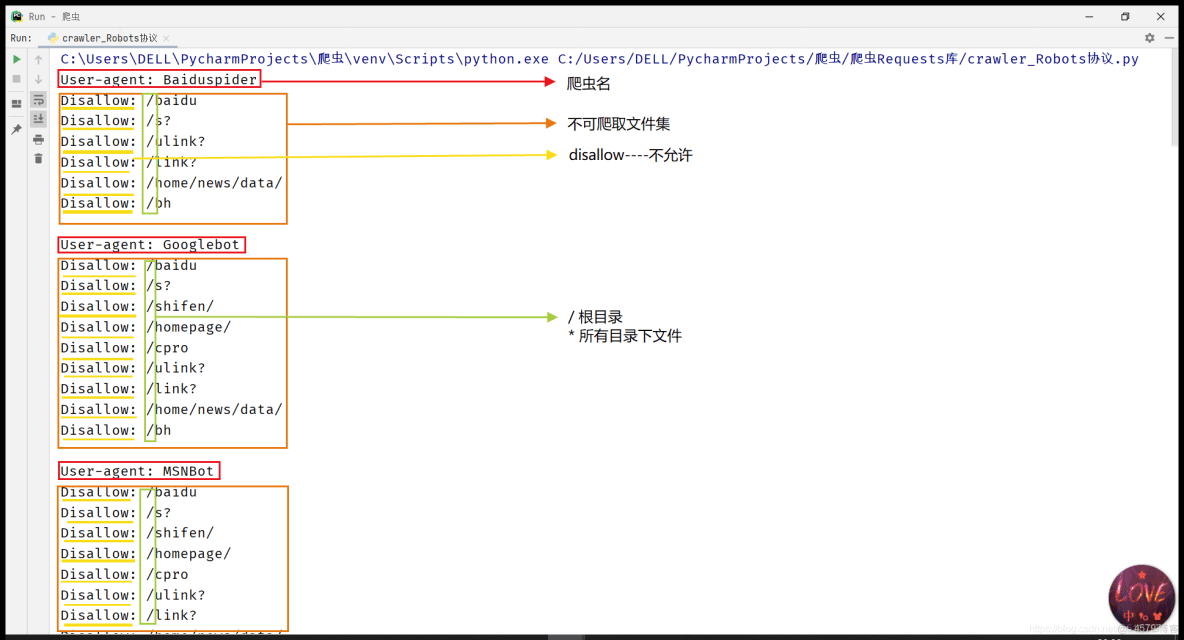This screenshot has width=1184, height=640.
Task: Toggle soft-wrap for console output
Action: click(39, 100)
